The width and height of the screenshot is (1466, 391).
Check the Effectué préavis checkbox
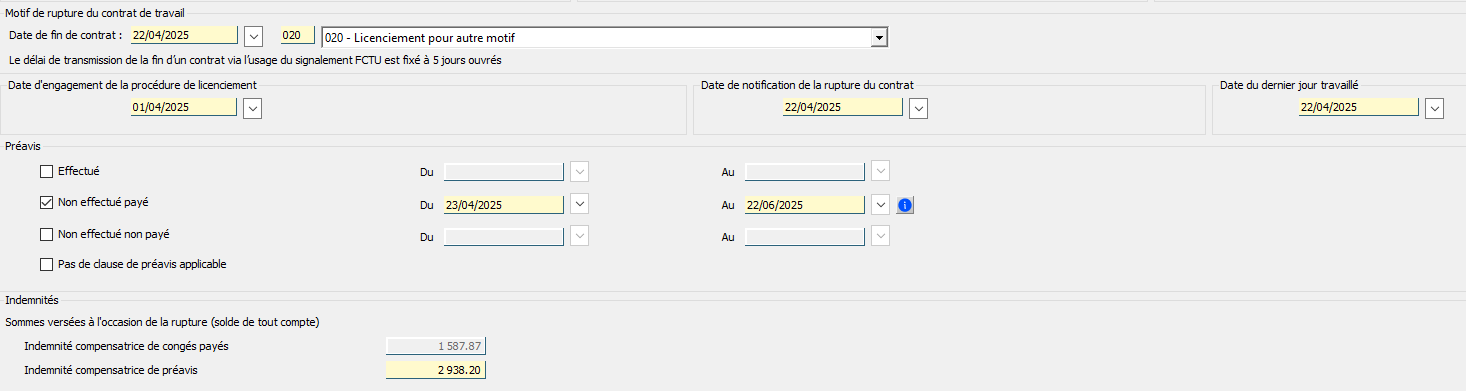click(x=46, y=171)
